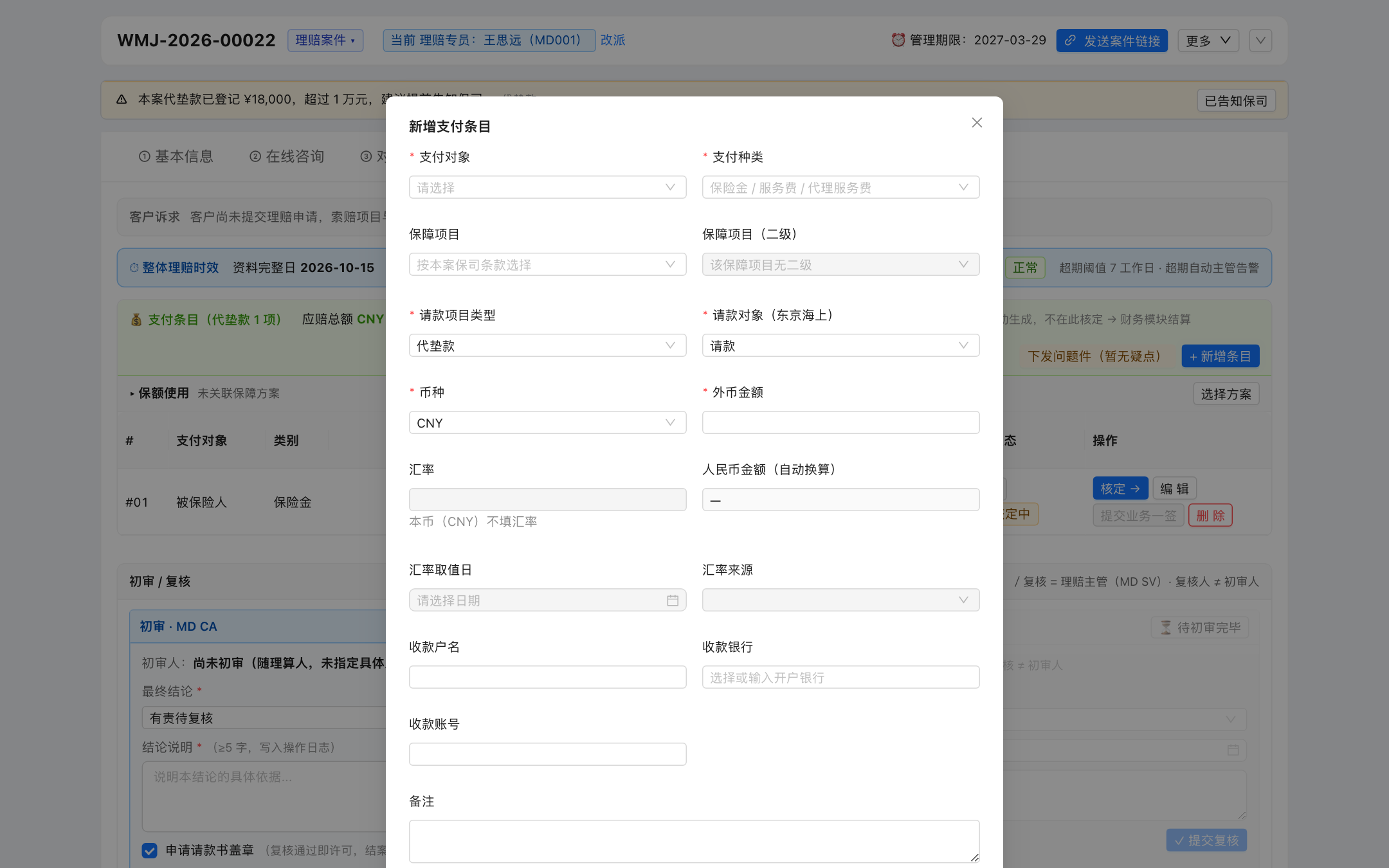Open the 汇率来源 dropdown

coord(841,600)
